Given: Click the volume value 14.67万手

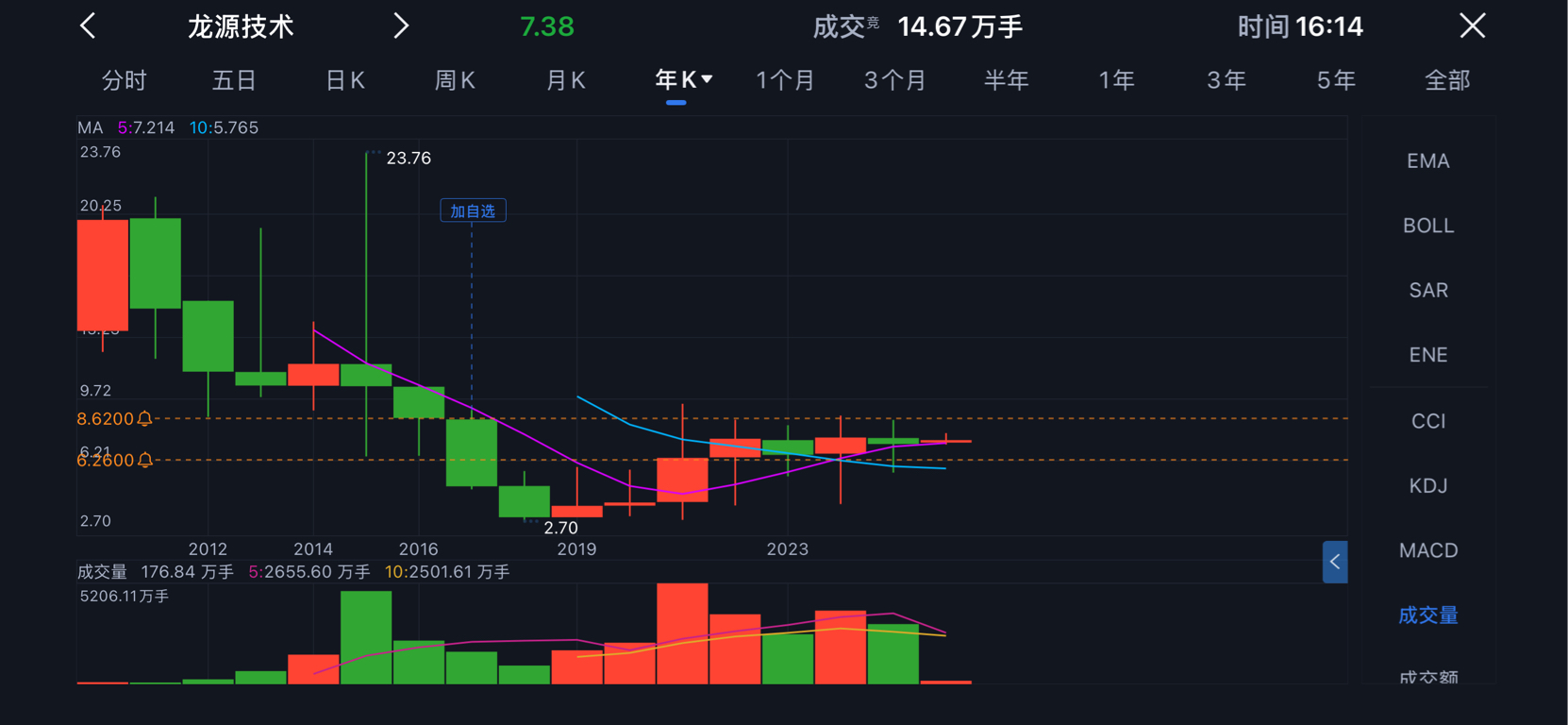Looking at the screenshot, I should tap(959, 26).
